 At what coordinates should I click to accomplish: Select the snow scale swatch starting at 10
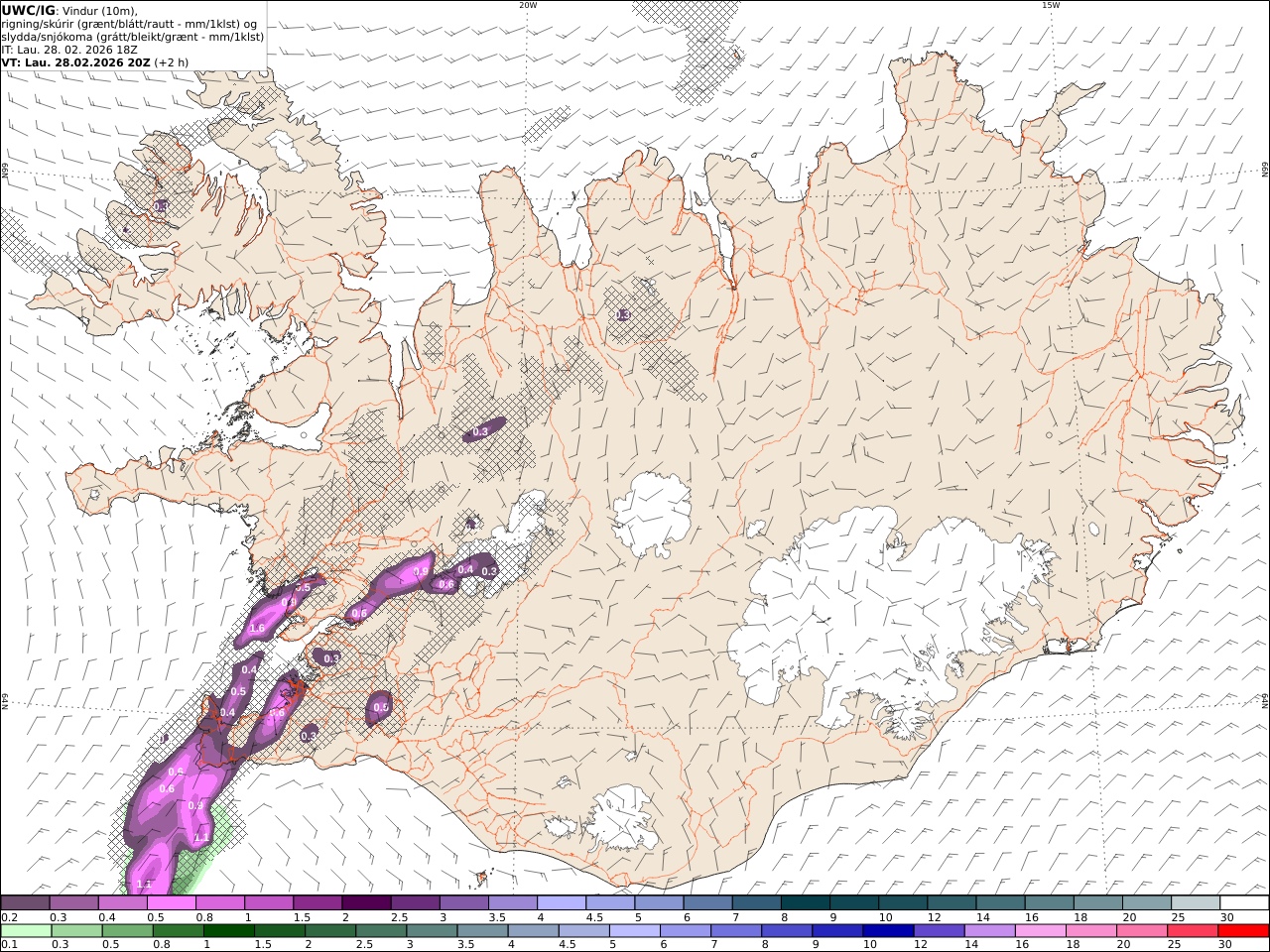click(x=903, y=902)
